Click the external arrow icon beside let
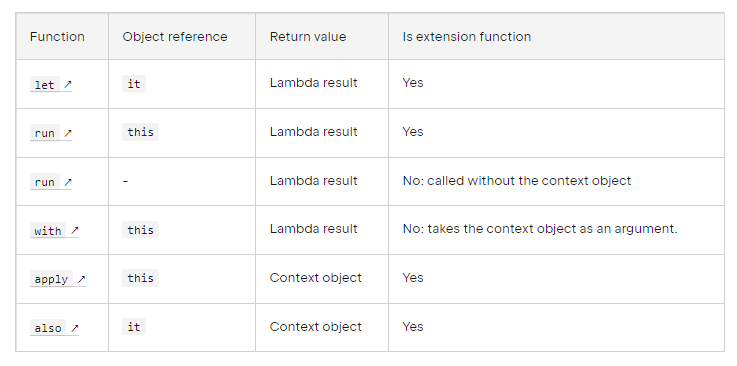737x366 pixels. pos(68,84)
